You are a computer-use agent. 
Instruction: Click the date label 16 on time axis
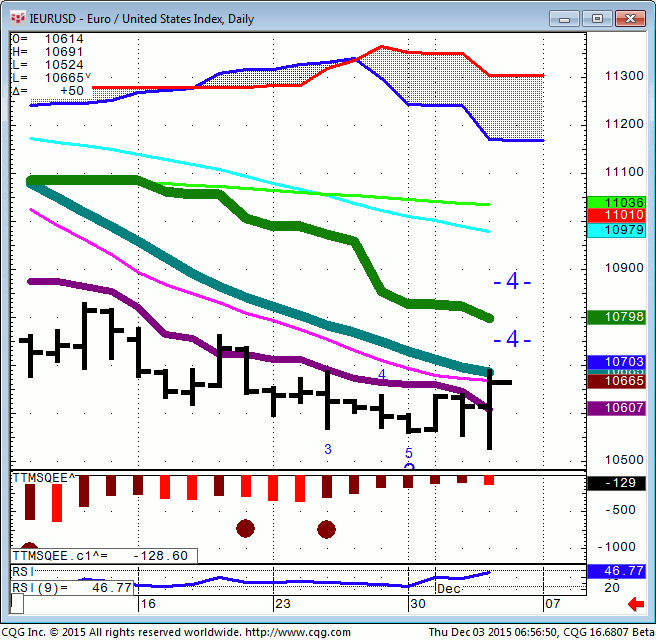tap(148, 604)
